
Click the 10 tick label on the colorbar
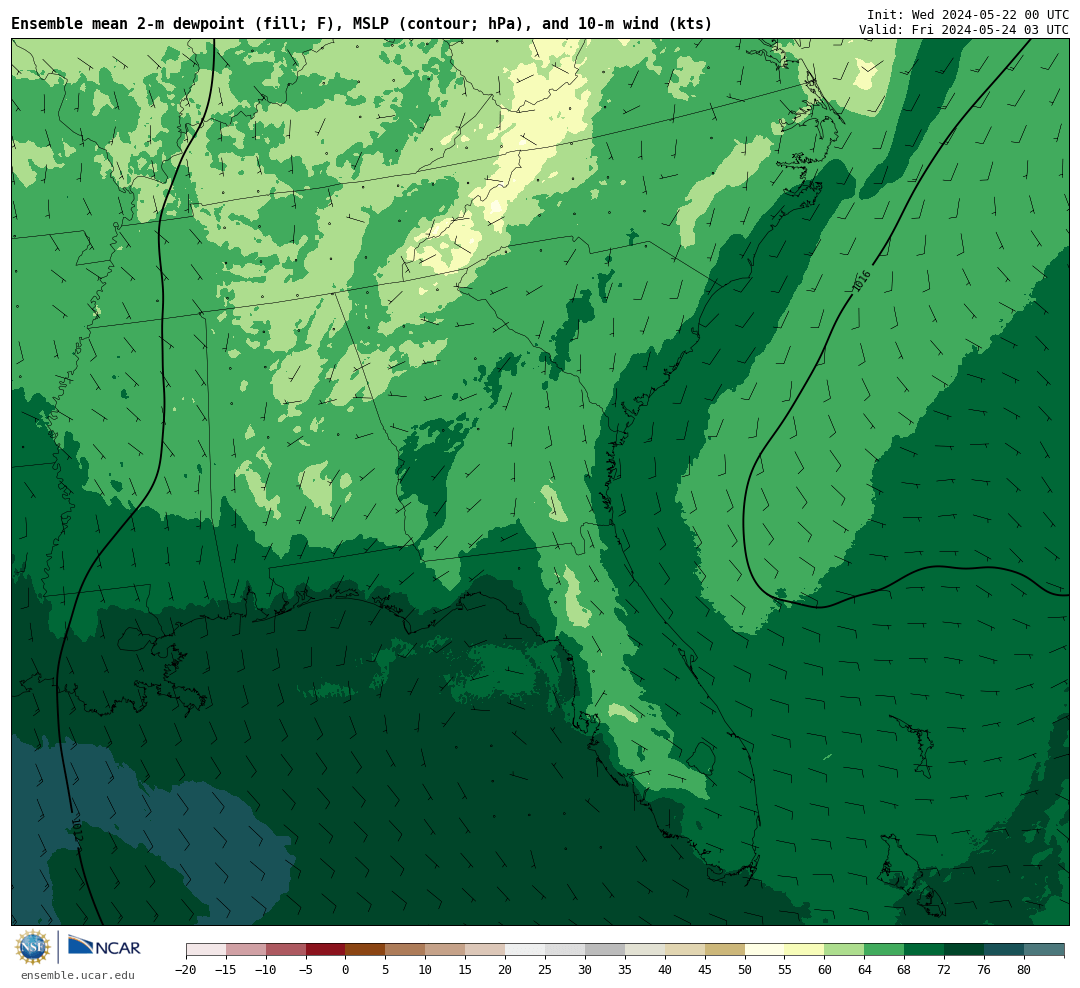tap(426, 969)
